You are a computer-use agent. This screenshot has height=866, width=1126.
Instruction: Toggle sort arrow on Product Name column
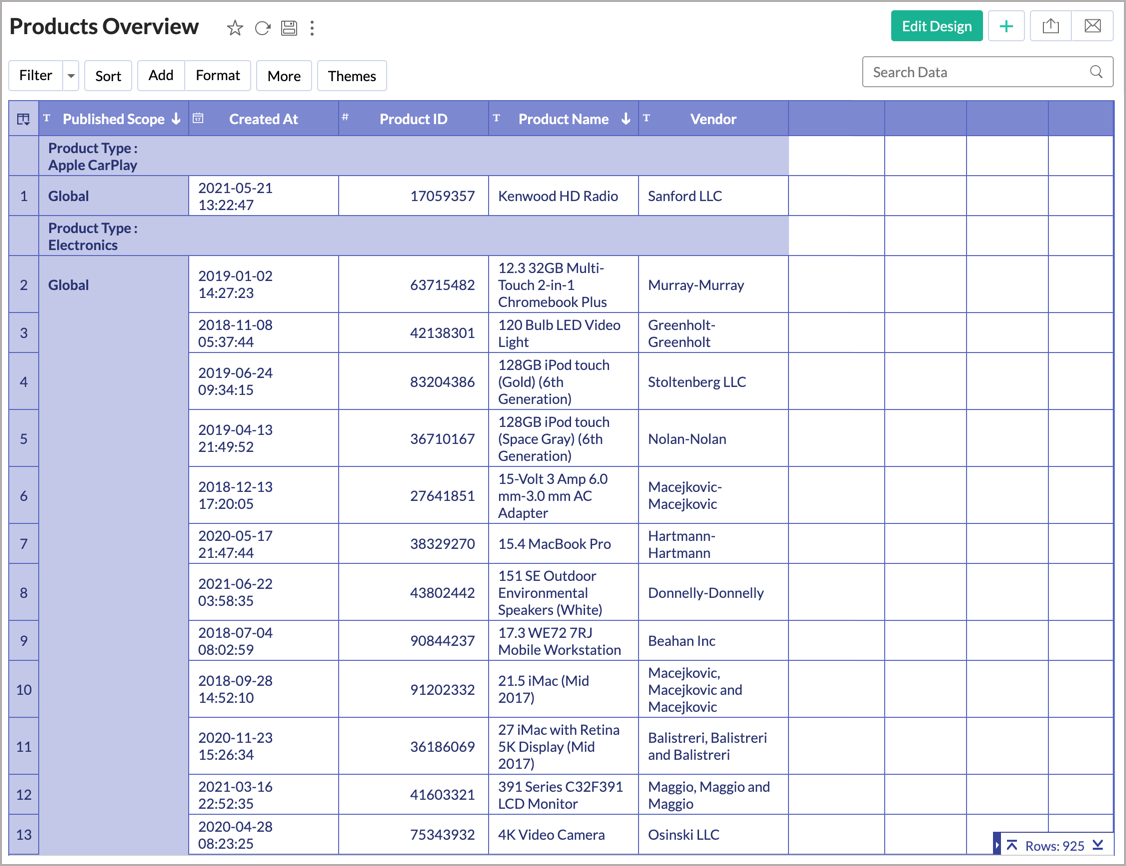(626, 119)
